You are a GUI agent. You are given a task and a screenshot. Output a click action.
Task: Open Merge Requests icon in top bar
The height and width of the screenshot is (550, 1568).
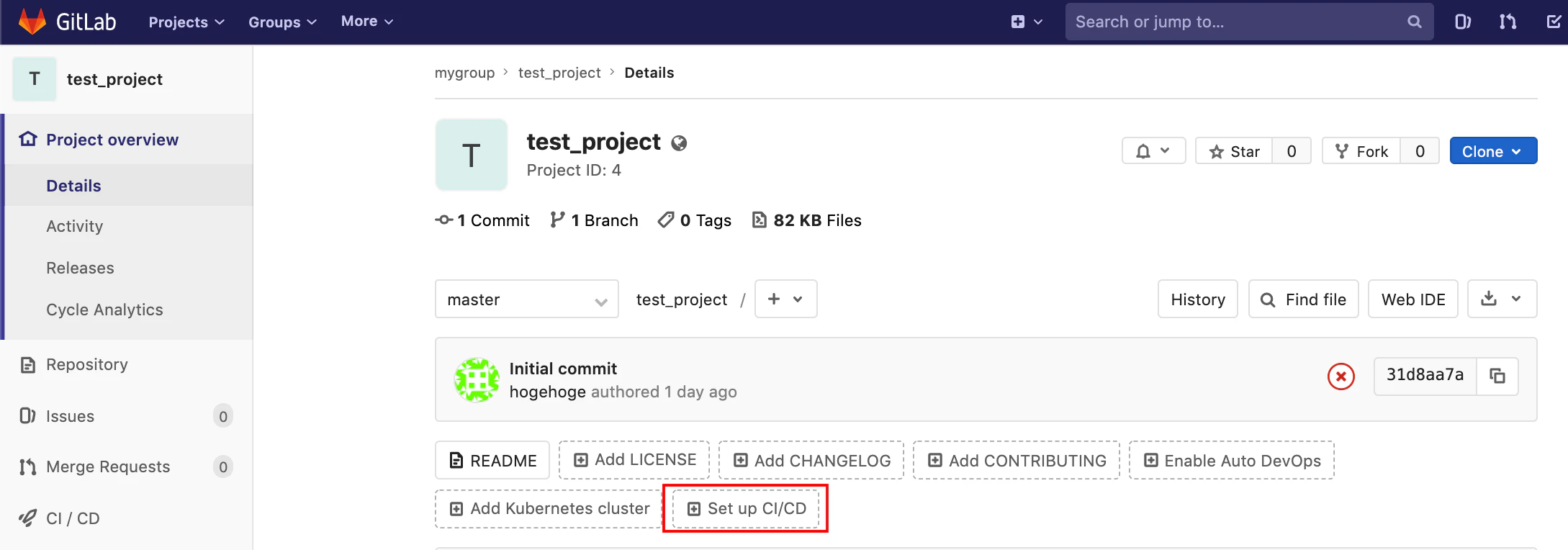click(x=1508, y=22)
